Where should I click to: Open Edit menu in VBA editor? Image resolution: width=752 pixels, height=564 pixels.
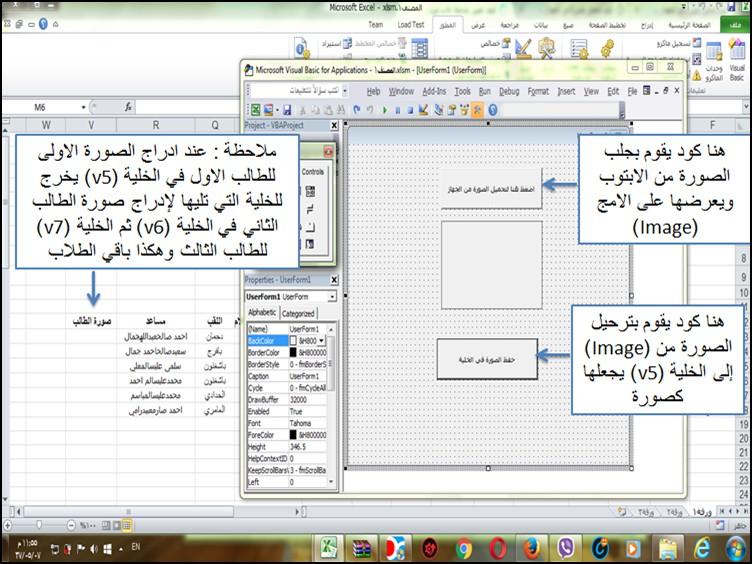click(613, 91)
